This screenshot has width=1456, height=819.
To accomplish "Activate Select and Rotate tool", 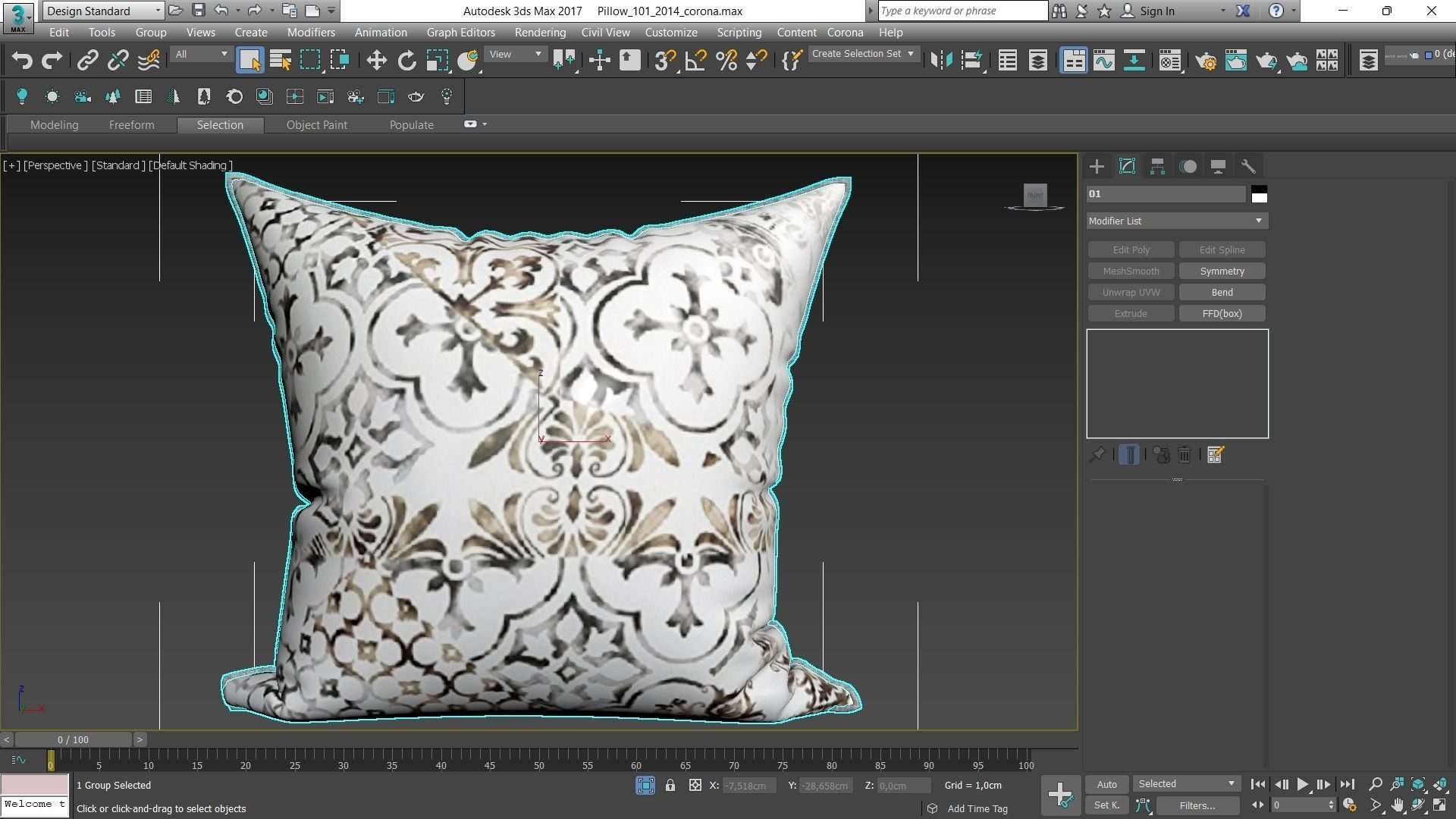I will tap(407, 61).
